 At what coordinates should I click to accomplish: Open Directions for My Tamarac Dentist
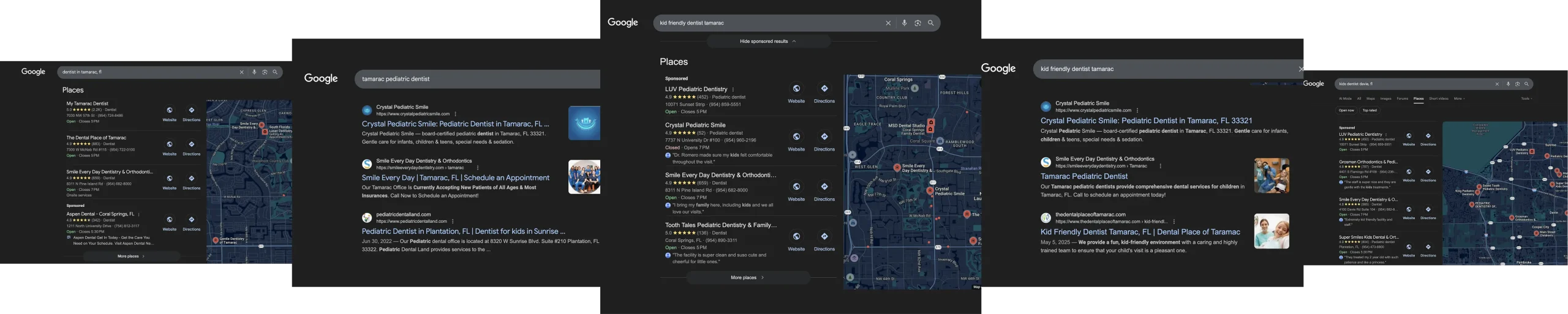point(191,113)
